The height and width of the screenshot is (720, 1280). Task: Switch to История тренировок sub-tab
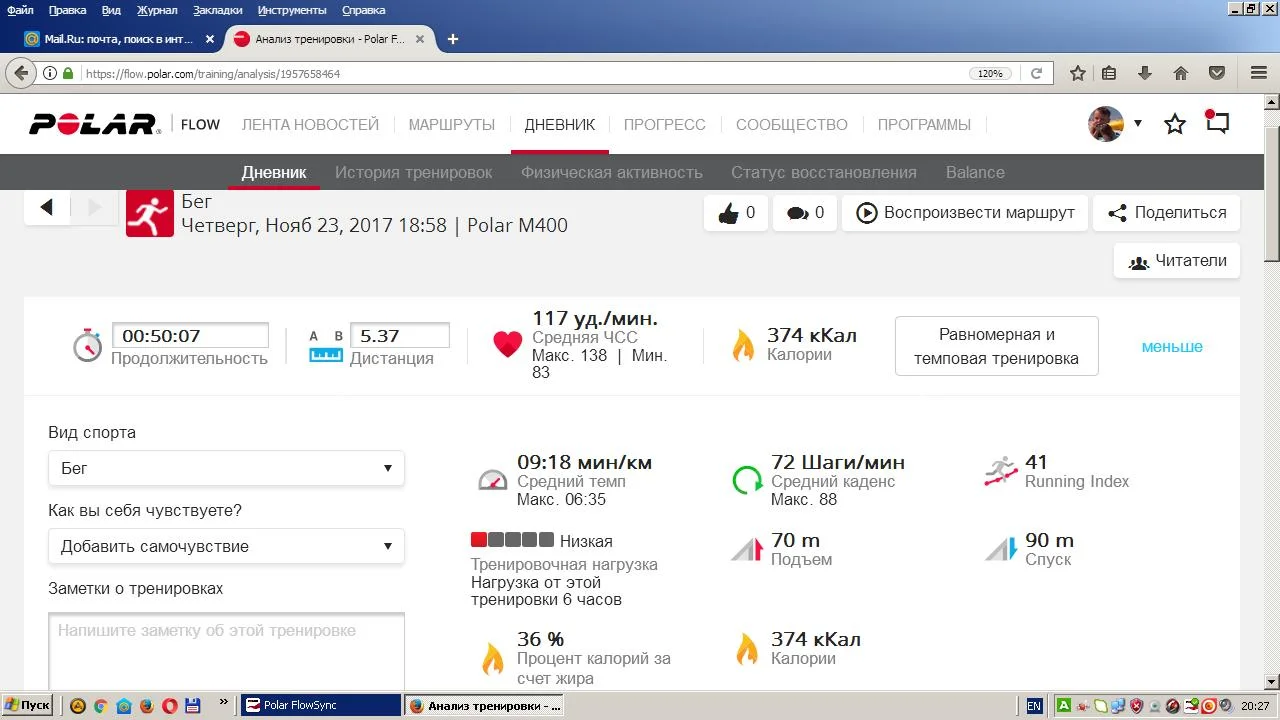(414, 172)
